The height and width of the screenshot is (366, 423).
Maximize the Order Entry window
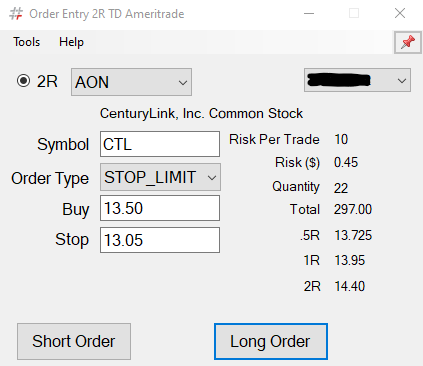354,14
